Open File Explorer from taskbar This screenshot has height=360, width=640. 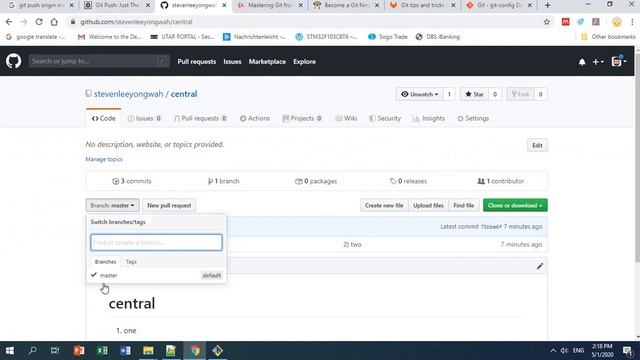[x=148, y=351]
